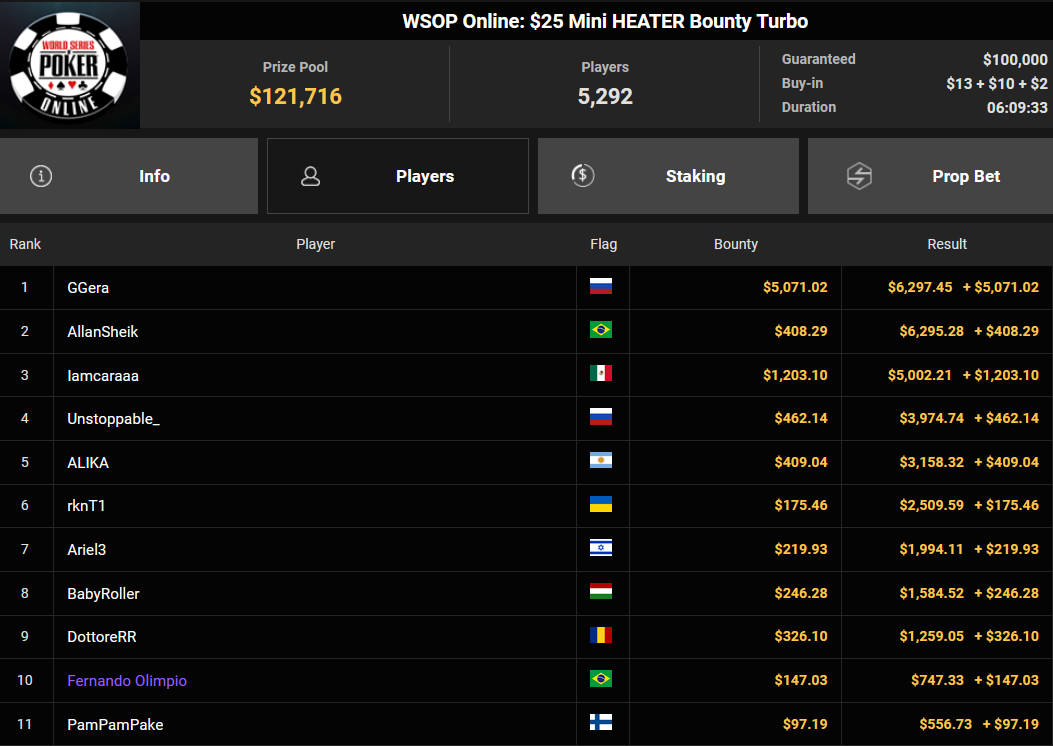Screen dimensions: 1053x746
Task: Click rank number 11 cell
Action: pos(25,724)
